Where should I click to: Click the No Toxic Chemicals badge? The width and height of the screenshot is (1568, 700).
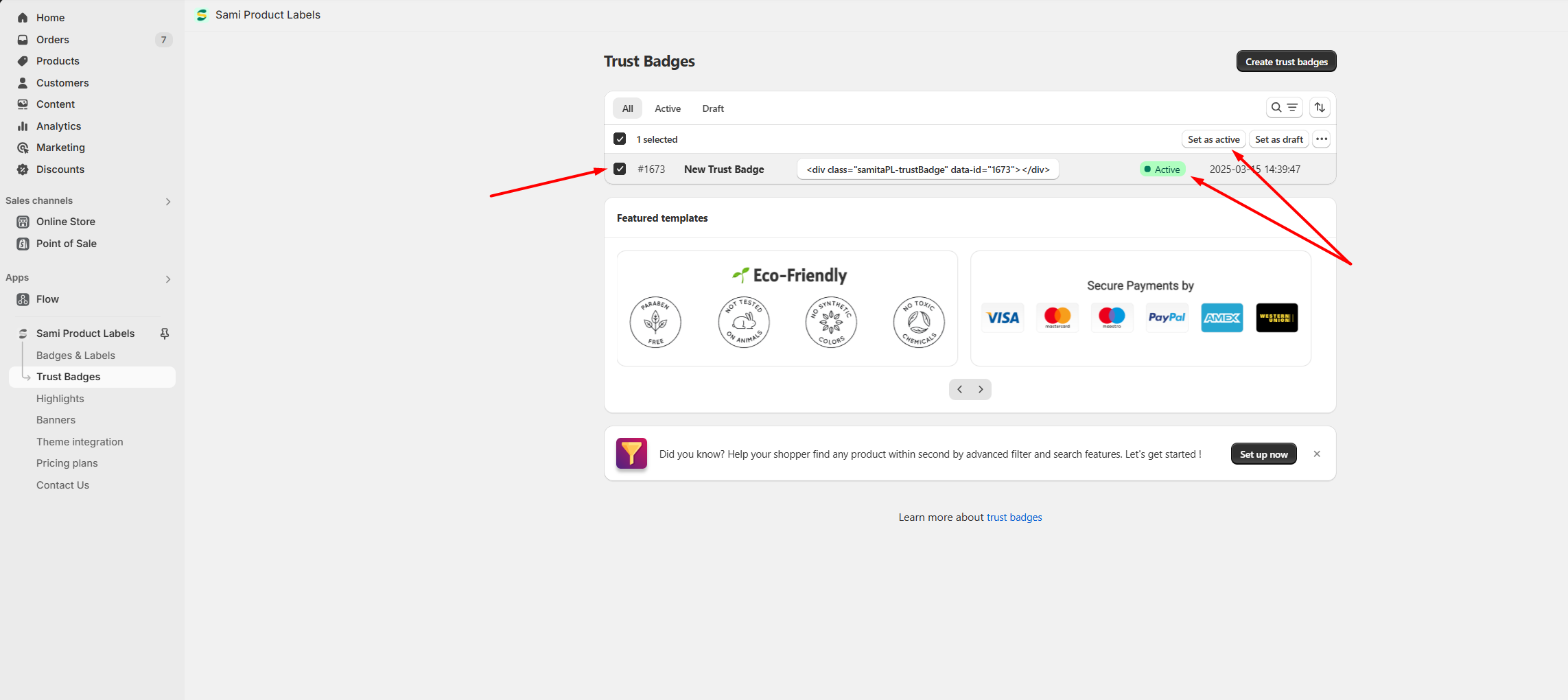click(x=919, y=323)
